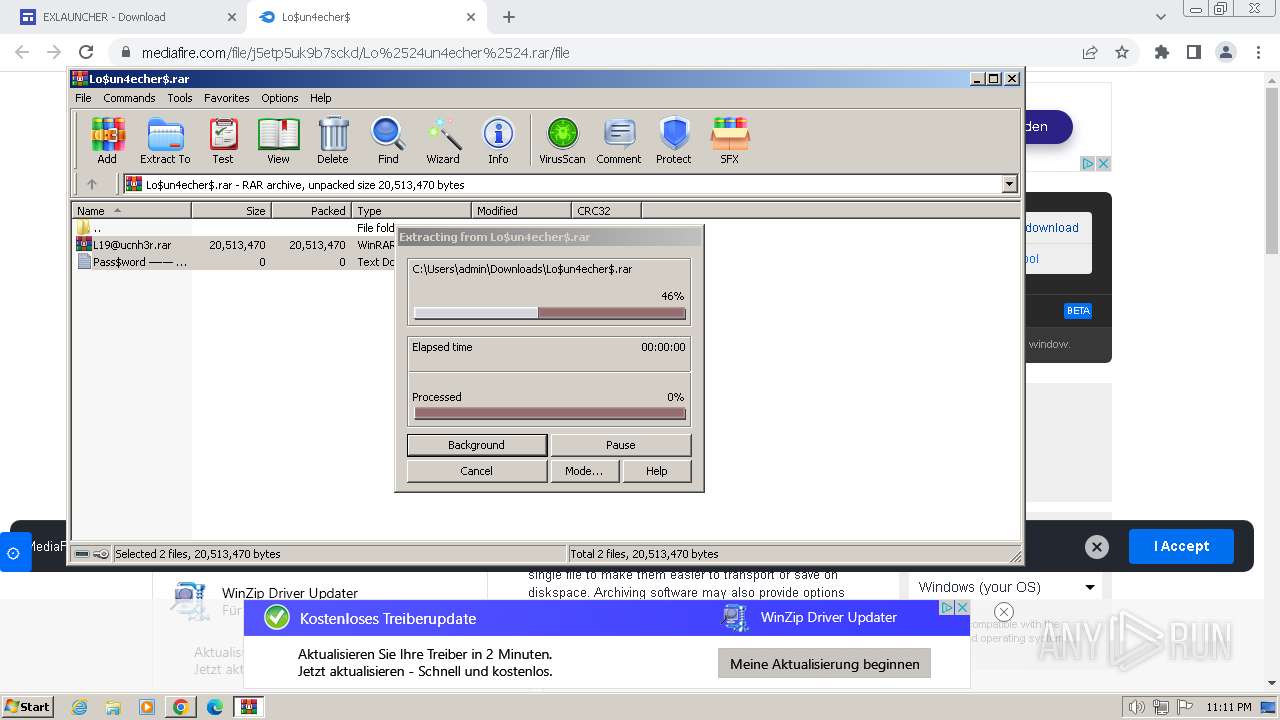
Task: Click the Start button
Action: coord(28,707)
